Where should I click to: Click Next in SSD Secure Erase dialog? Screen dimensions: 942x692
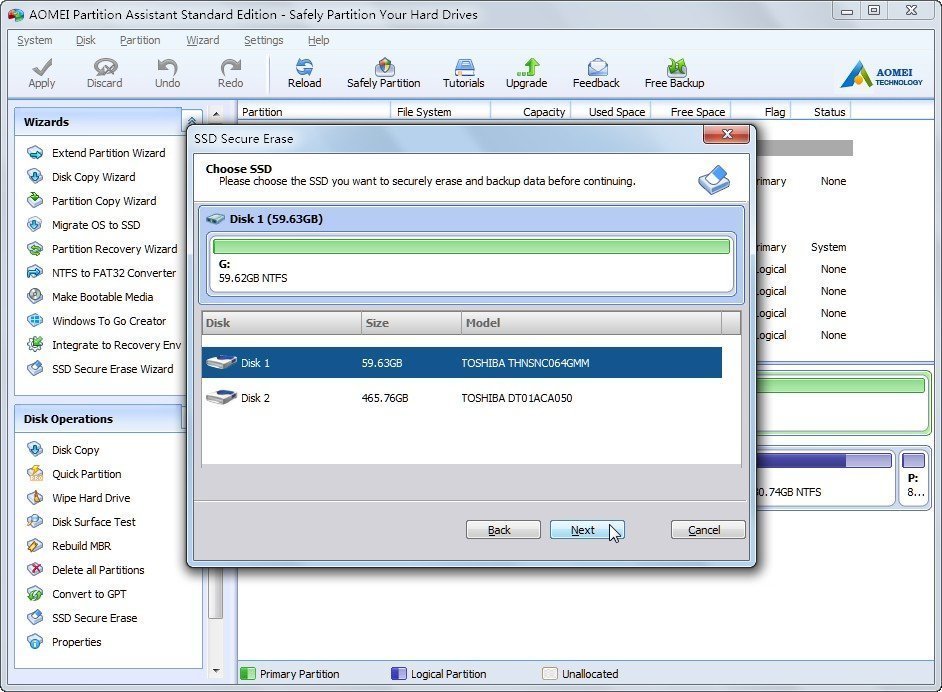(587, 530)
